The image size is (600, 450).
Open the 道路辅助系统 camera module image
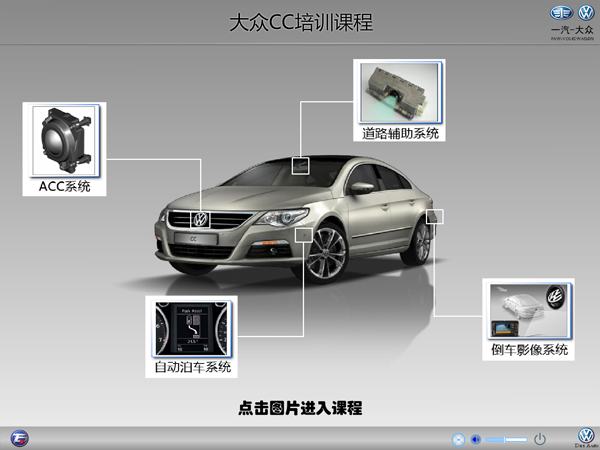pos(399,92)
